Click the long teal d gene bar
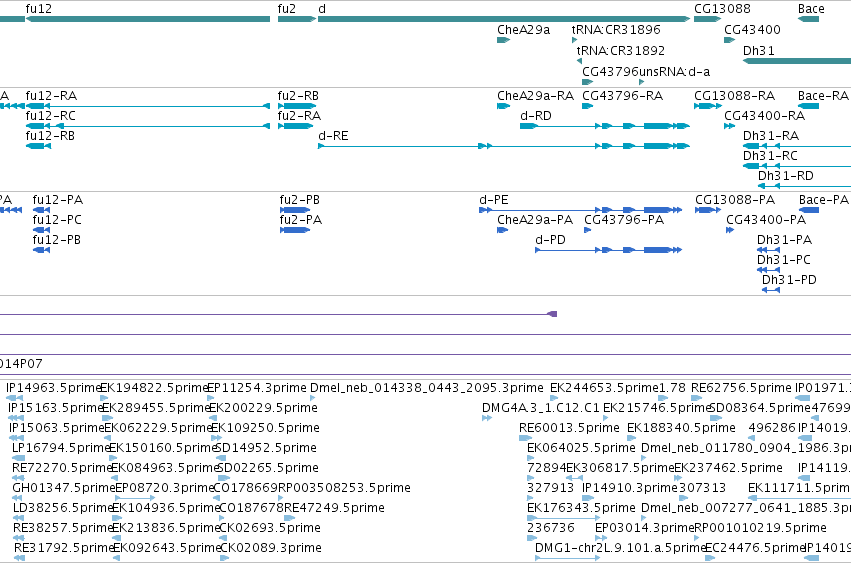The height and width of the screenshot is (563, 851). coord(504,19)
